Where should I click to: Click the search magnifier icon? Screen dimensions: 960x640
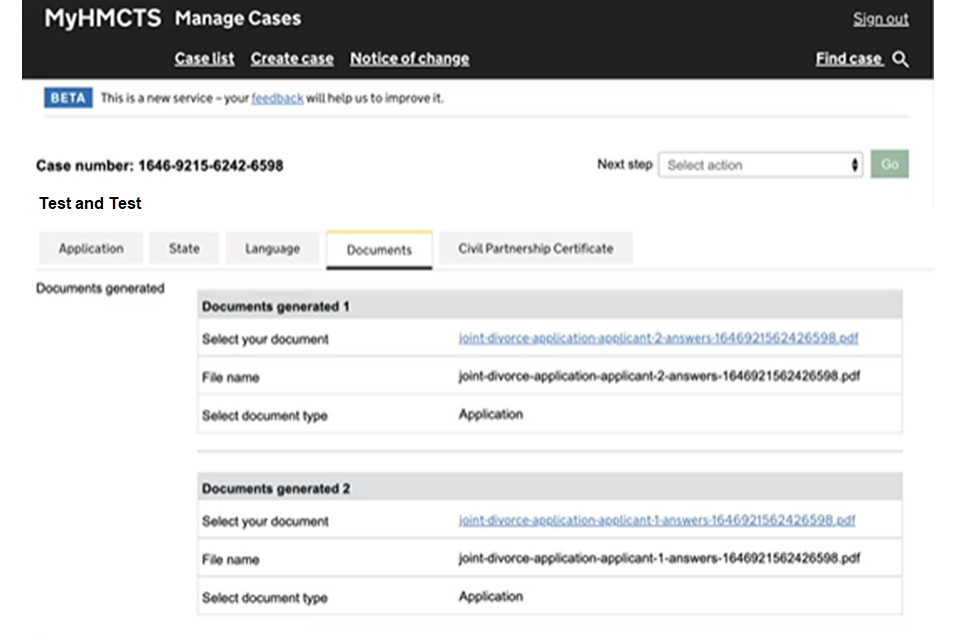(x=900, y=60)
